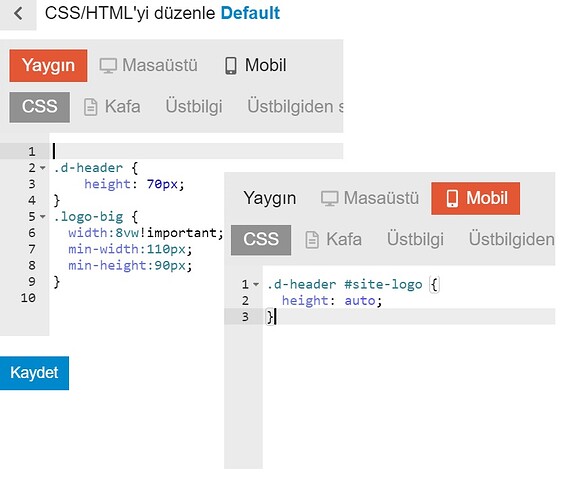Select the Mobil phone icon in upper panel
Image resolution: width=577 pixels, height=500 pixels.
[231, 66]
